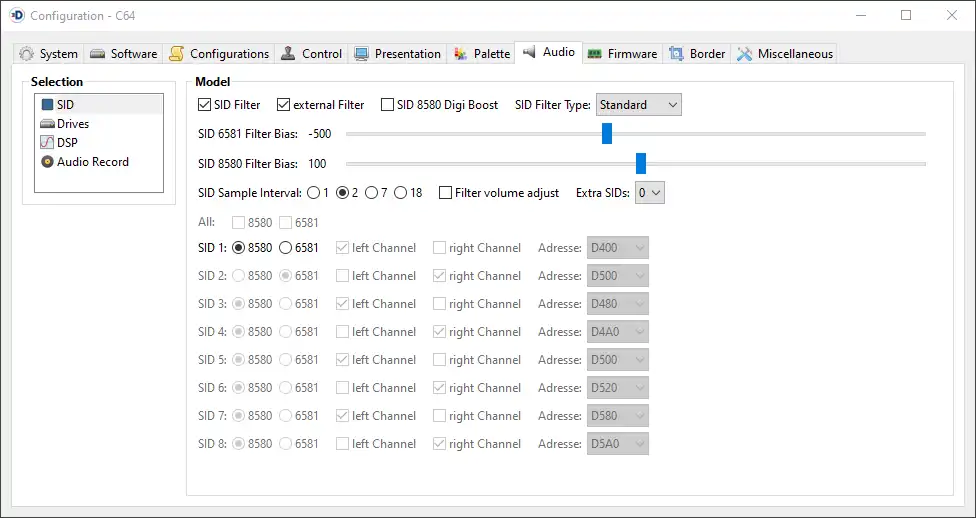
Task: Open the Configurations tab
Action: point(220,54)
